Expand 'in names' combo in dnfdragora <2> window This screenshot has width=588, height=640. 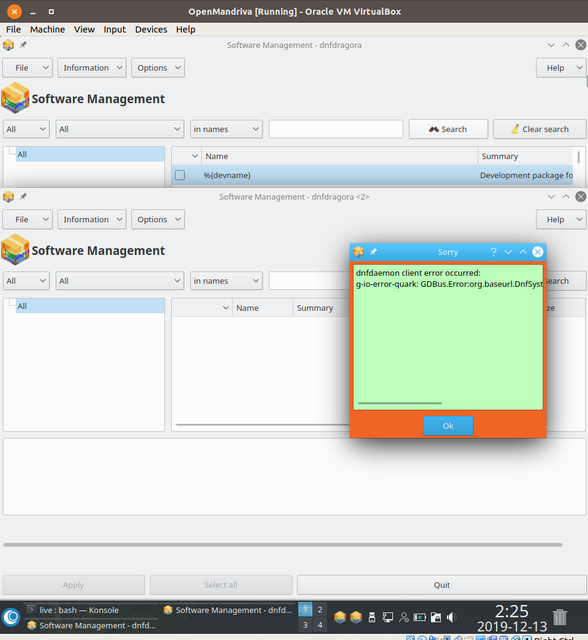[x=226, y=281]
